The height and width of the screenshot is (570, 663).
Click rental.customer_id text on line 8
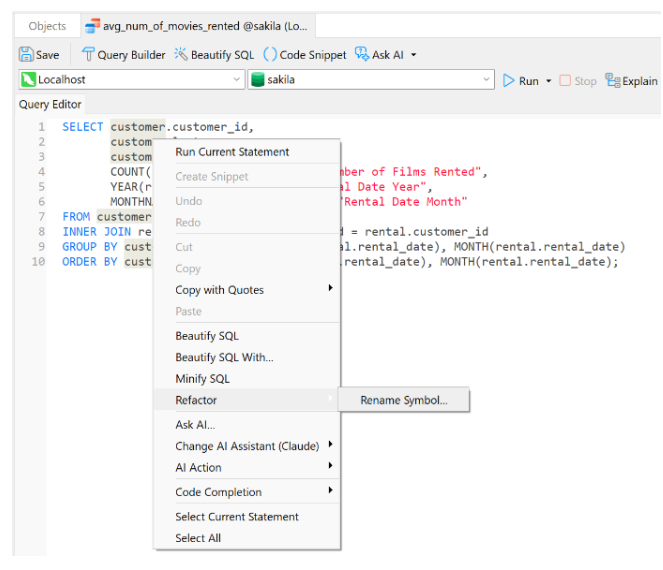point(426,232)
